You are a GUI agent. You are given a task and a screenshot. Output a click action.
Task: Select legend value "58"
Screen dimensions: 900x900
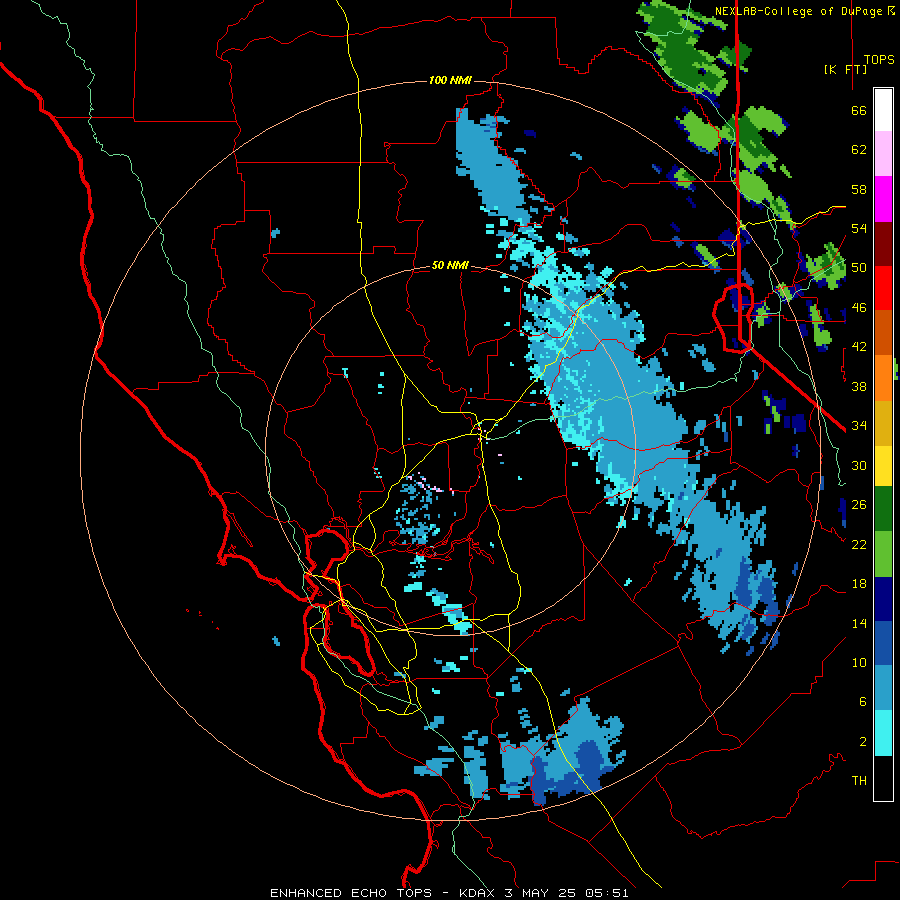[859, 189]
